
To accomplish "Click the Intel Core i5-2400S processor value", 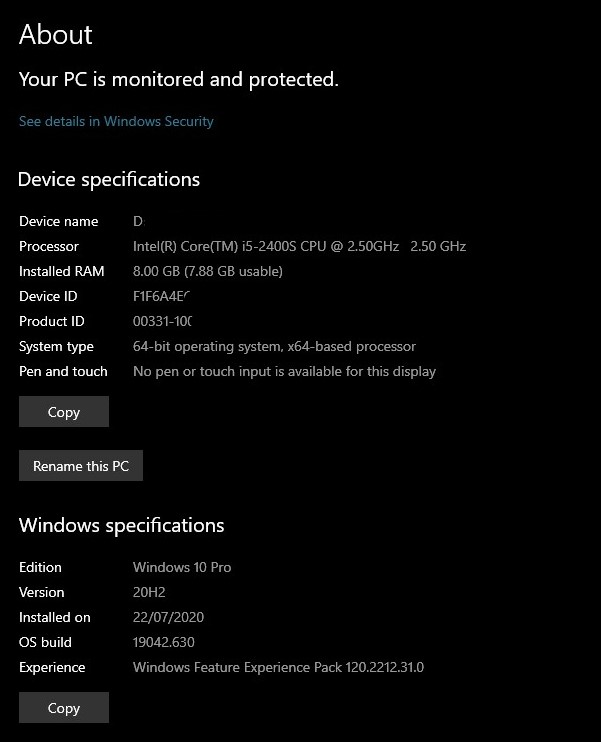I will coord(299,246).
